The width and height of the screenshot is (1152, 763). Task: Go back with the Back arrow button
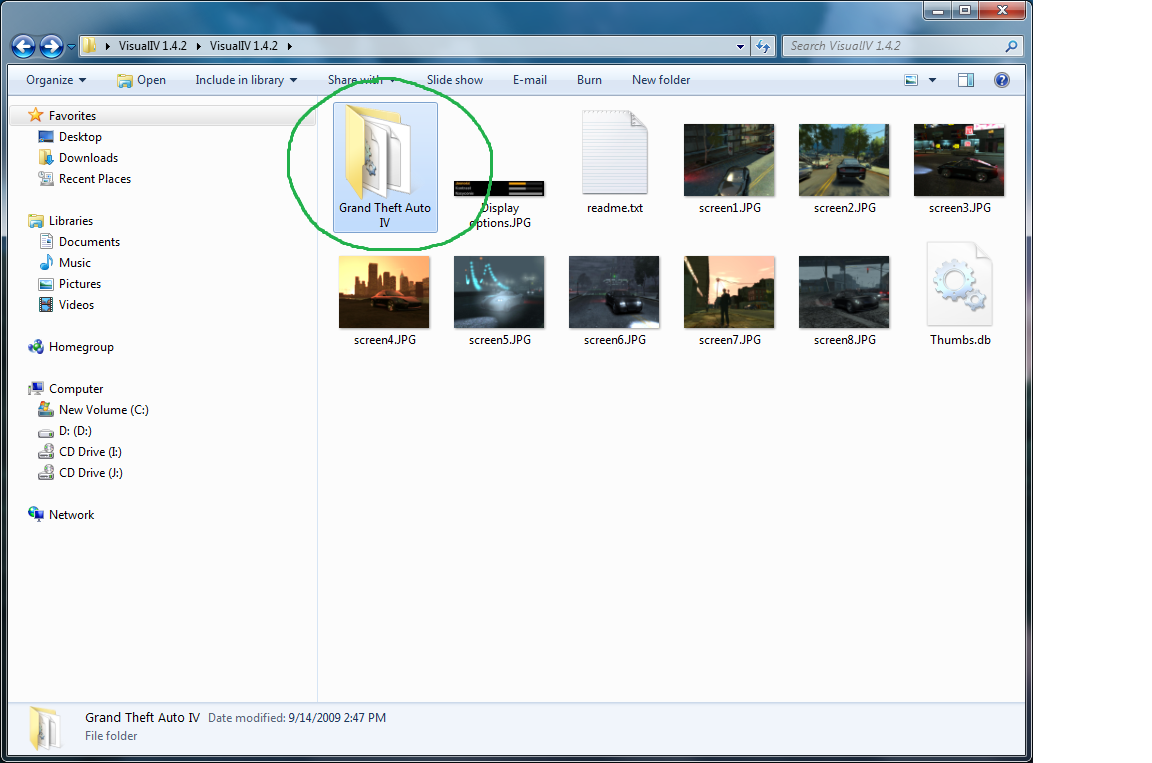[24, 46]
